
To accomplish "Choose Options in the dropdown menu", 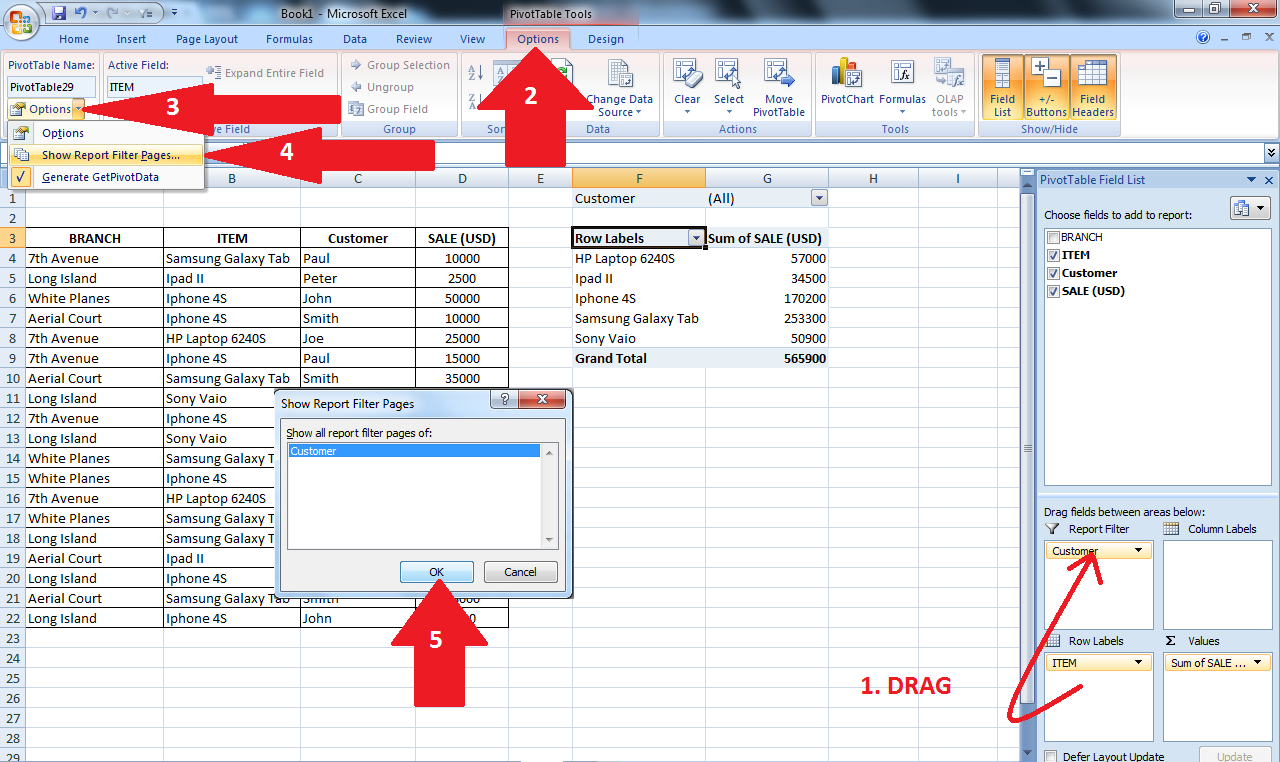I will coord(106,133).
